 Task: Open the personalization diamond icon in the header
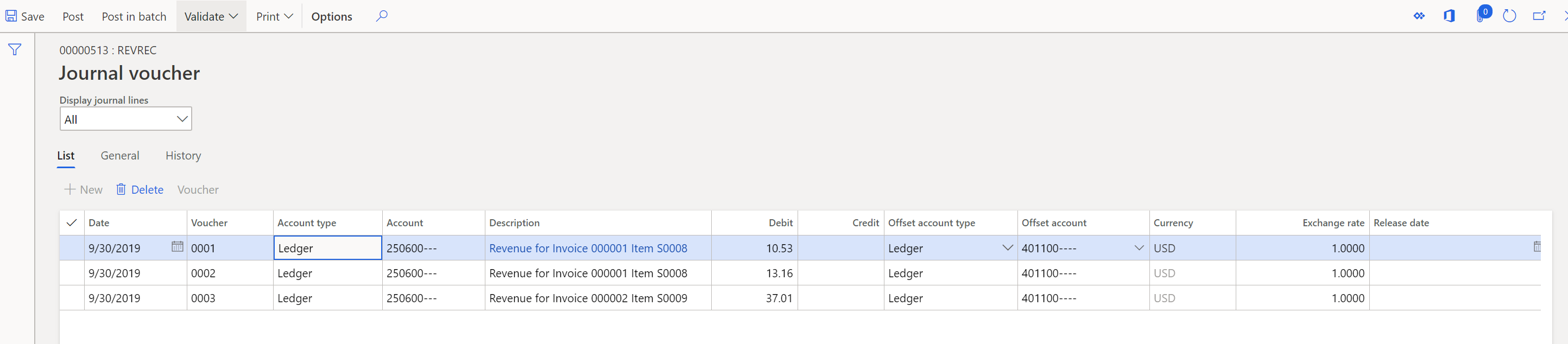click(1419, 16)
